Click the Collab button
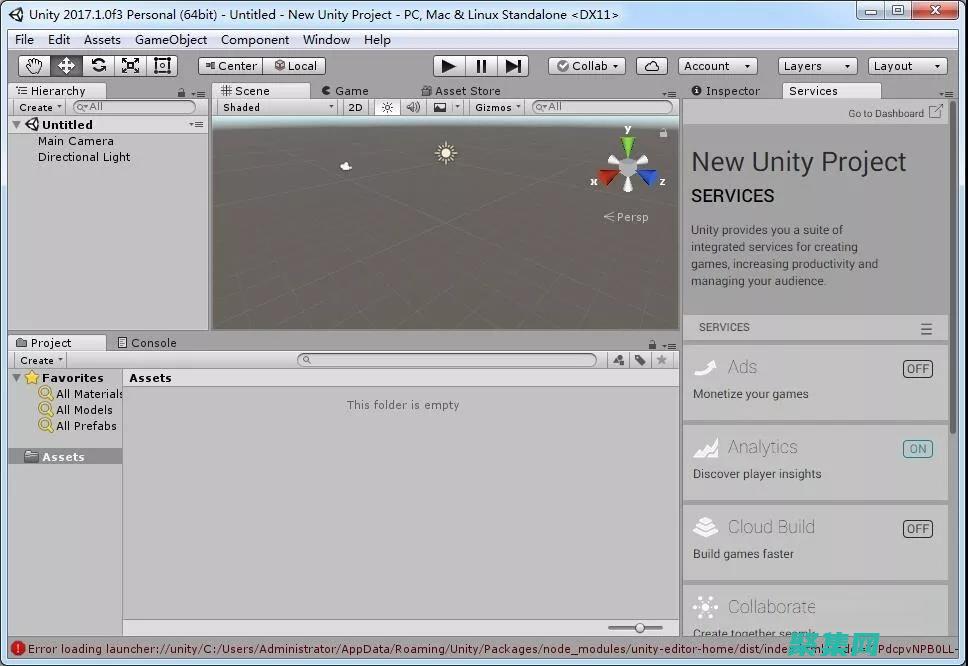The width and height of the screenshot is (968, 666). (586, 65)
